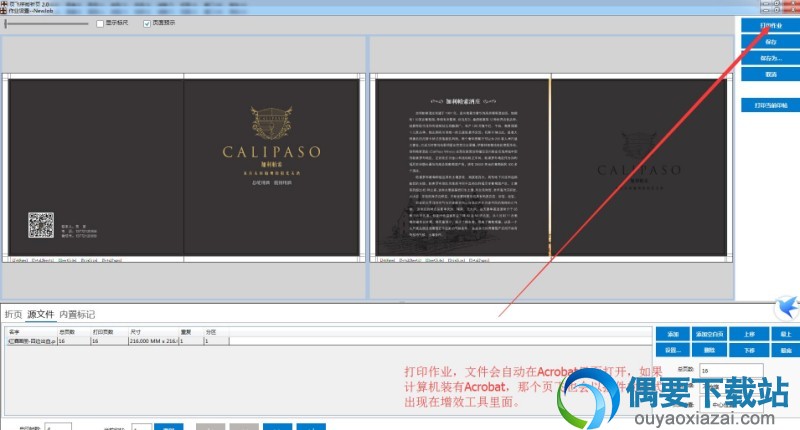This screenshot has height=430, width=800.
Task: Click the 重复 (repeat) column header
Action: (x=191, y=332)
